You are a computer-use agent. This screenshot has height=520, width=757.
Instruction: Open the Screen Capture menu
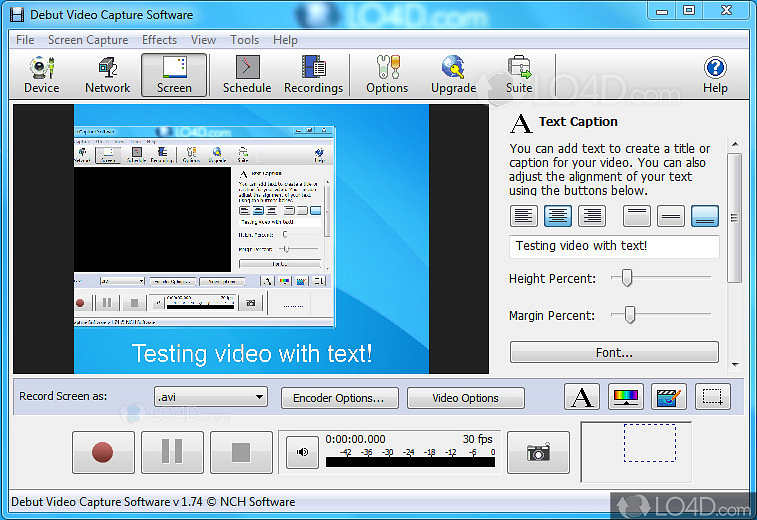(88, 40)
